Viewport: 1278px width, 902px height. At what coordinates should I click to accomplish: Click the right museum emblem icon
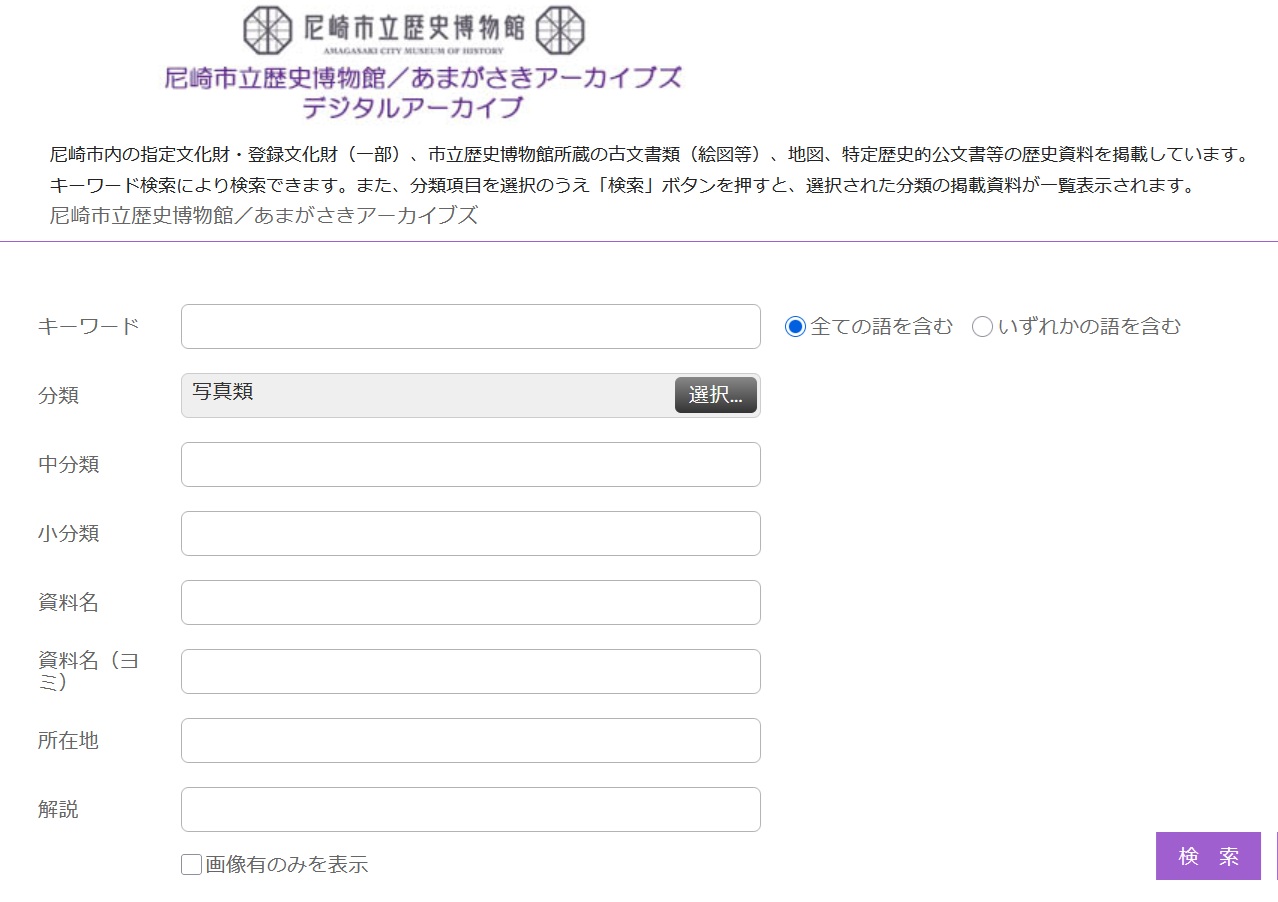pyautogui.click(x=560, y=30)
